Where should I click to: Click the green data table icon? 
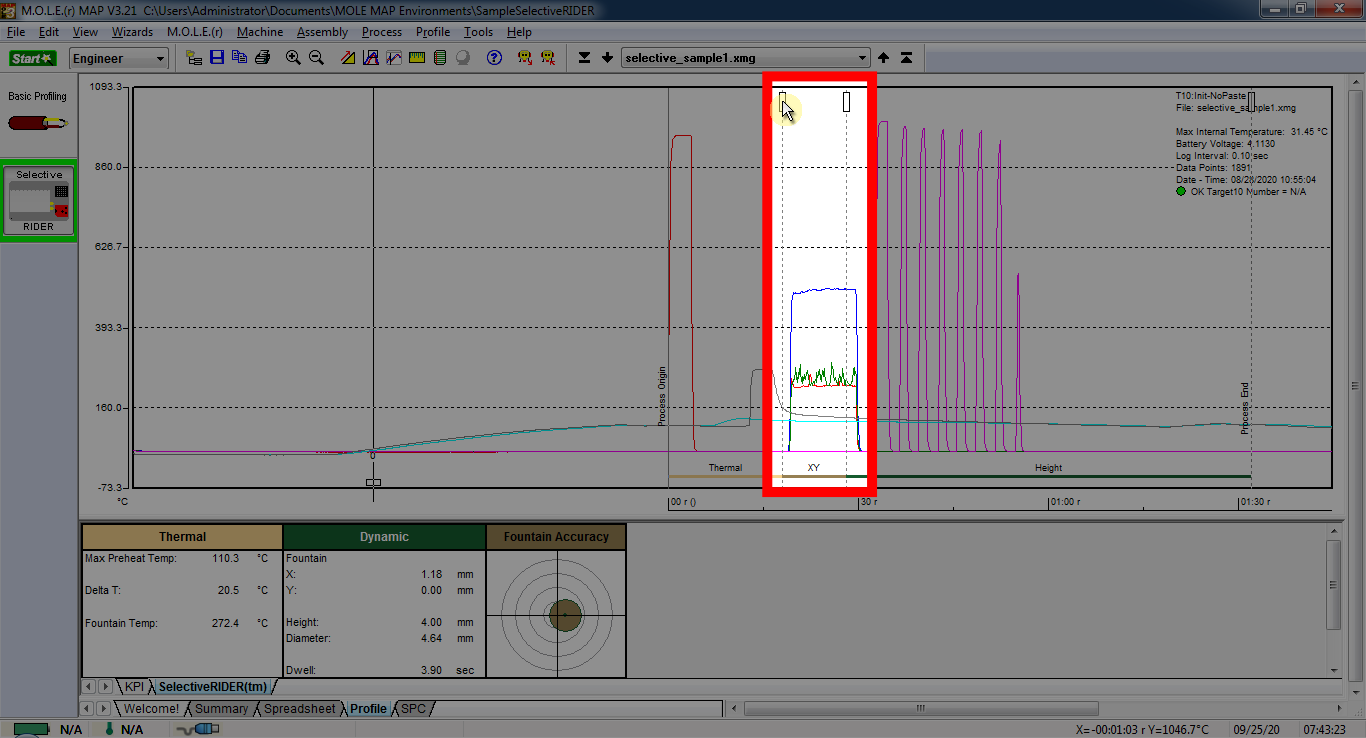click(x=440, y=58)
